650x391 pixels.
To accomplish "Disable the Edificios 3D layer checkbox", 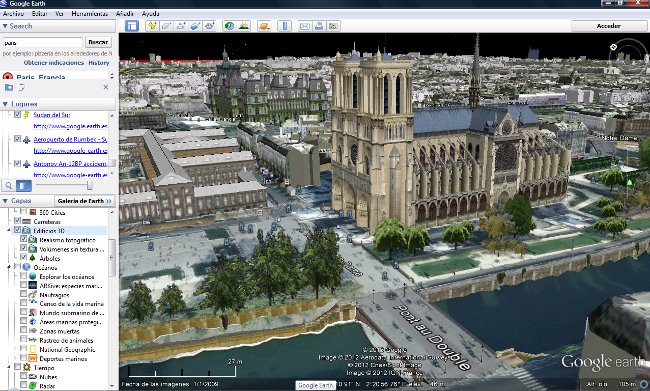I will click(x=17, y=230).
